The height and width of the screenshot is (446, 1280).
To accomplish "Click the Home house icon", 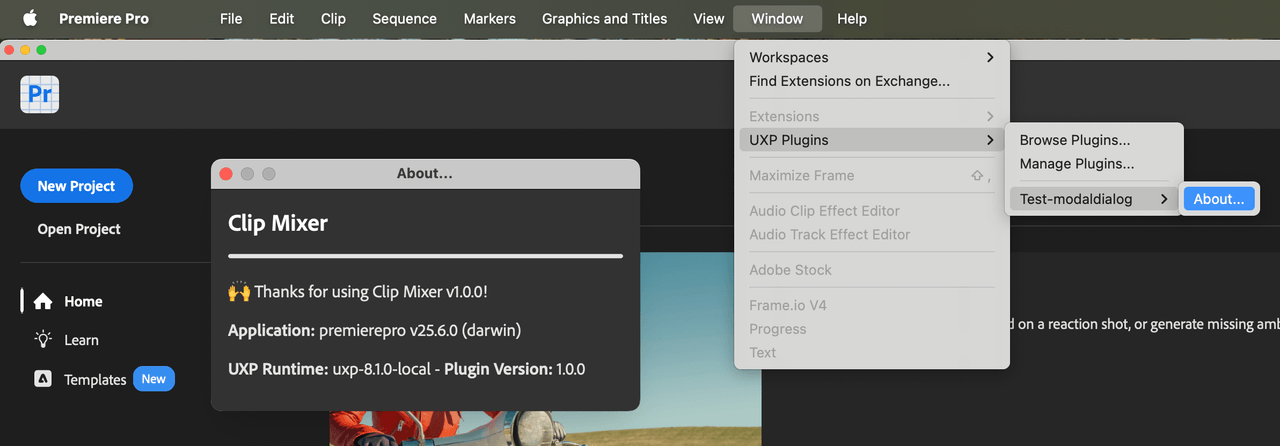I will (43, 301).
